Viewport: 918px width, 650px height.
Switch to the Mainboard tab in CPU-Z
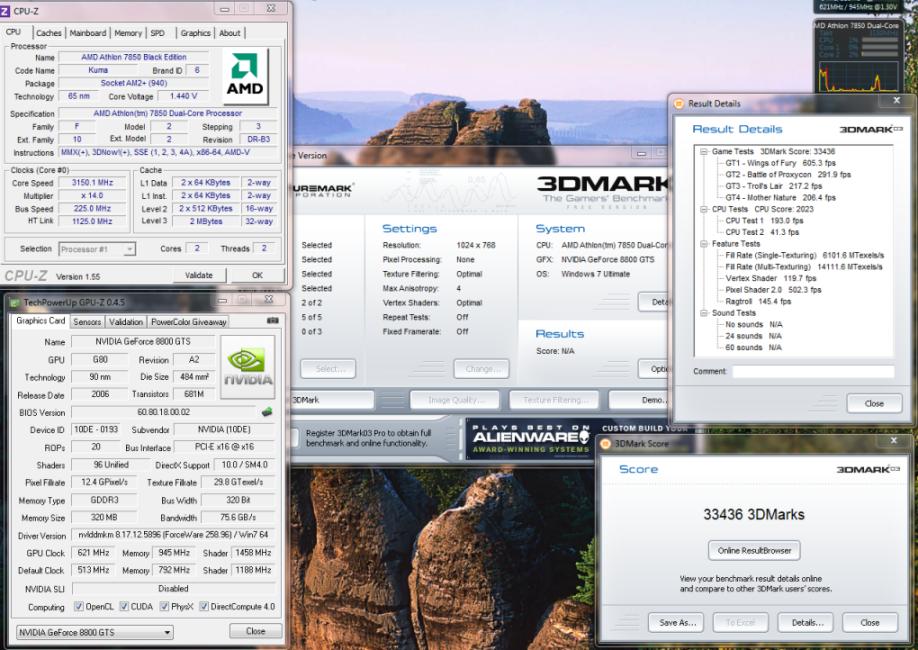[x=88, y=33]
